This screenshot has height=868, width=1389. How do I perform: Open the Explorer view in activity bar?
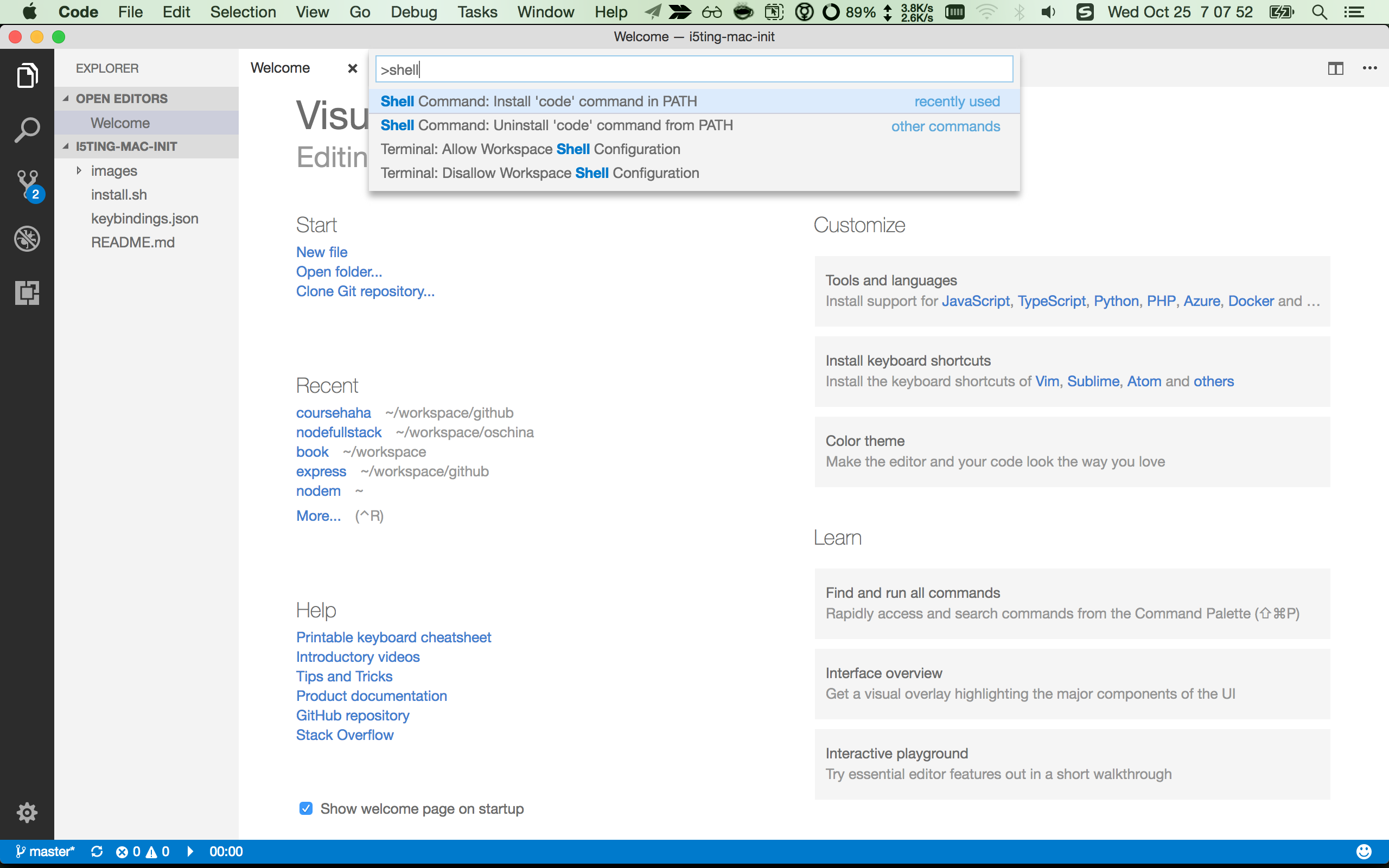pos(27,76)
